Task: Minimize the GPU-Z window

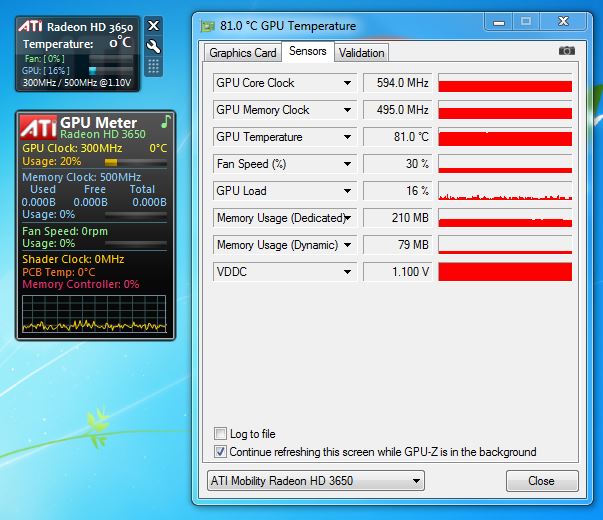Action: point(499,22)
